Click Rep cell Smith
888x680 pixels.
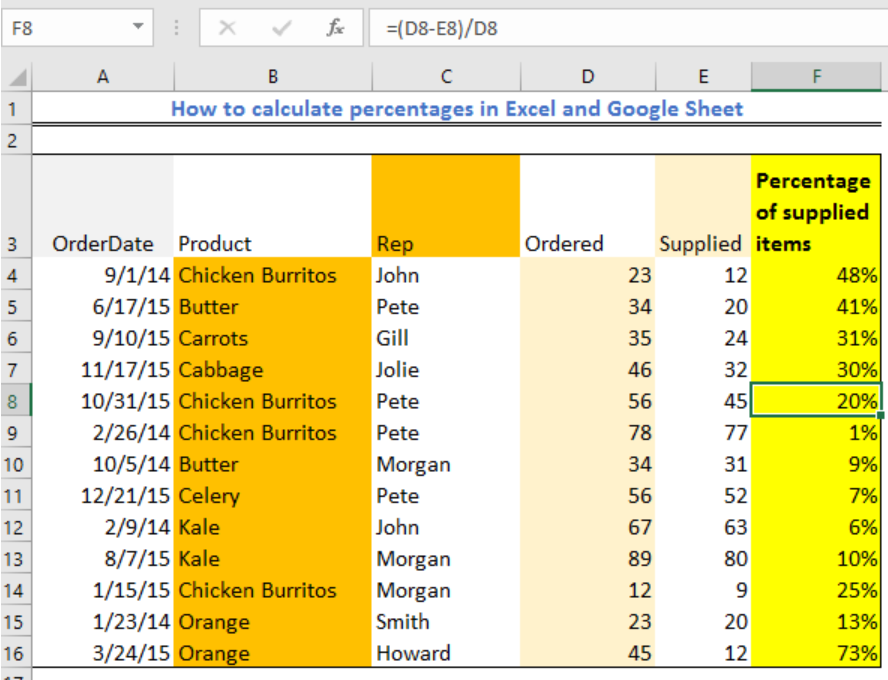point(446,622)
